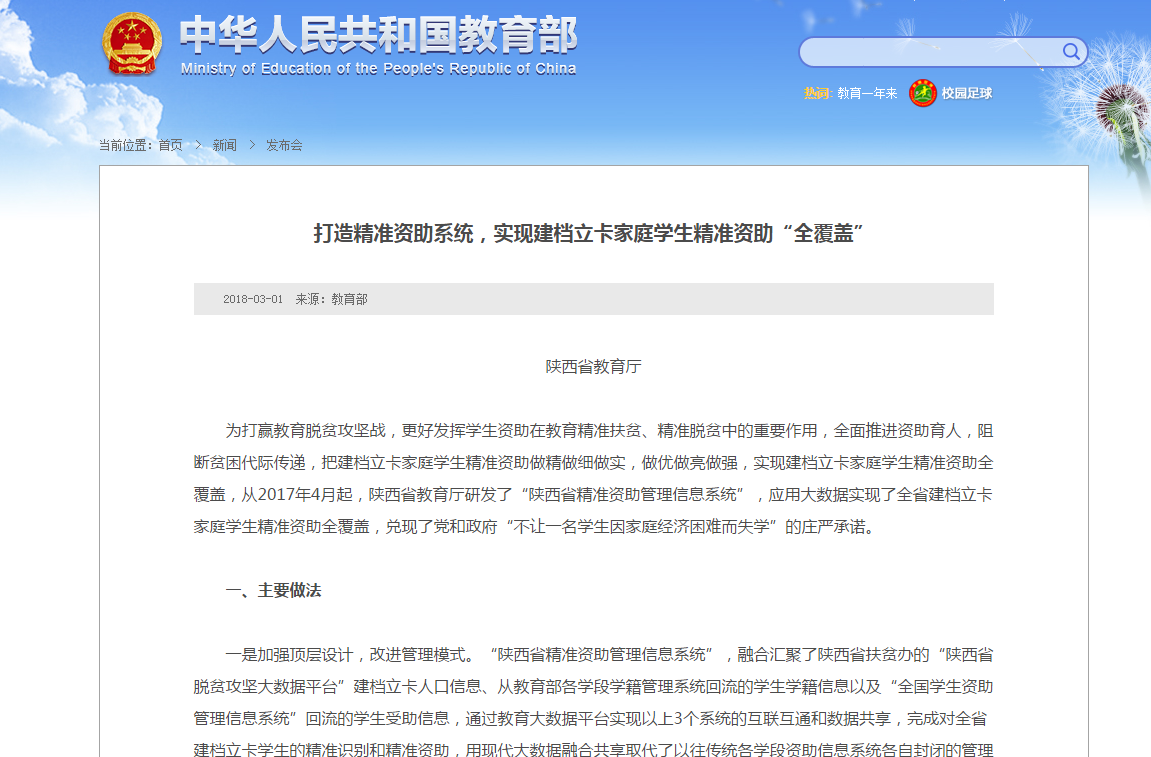Go to 首页 in the breadcrumb
Image resolution: width=1151 pixels, height=757 pixels.
coord(170,145)
